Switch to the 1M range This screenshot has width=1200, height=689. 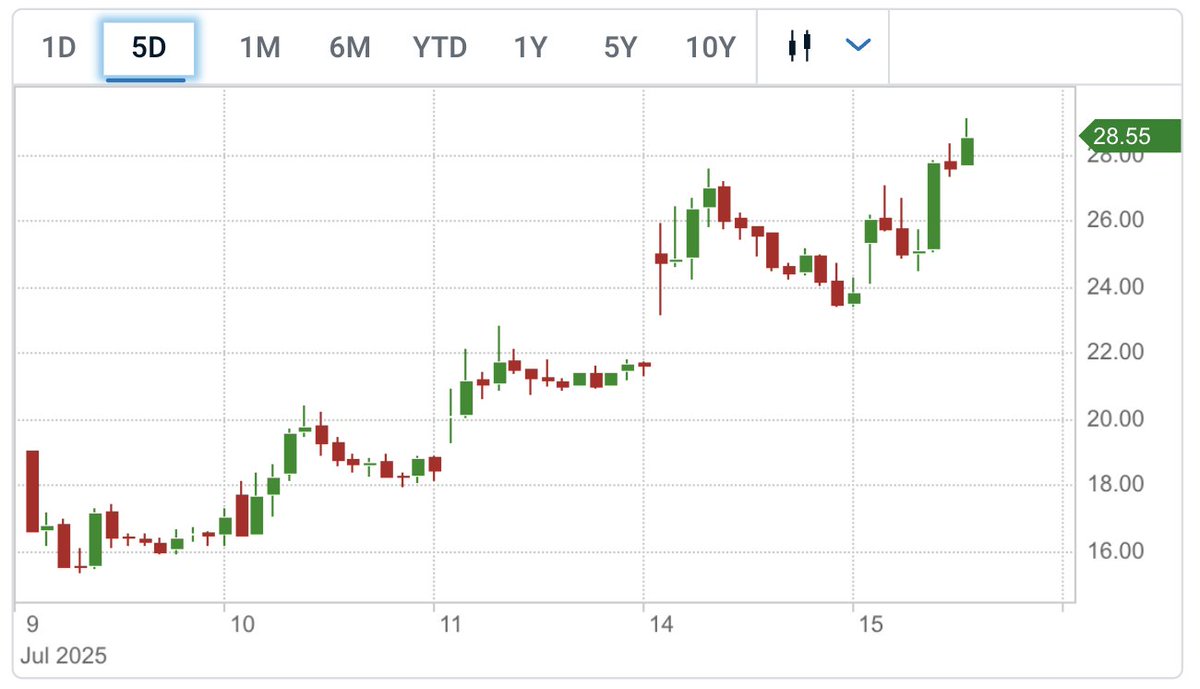coord(260,47)
